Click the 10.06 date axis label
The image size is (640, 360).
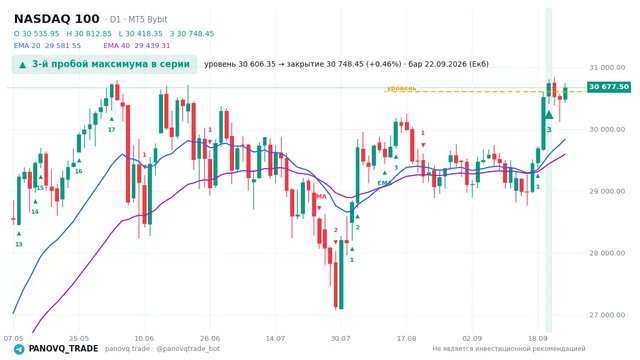coord(144,338)
